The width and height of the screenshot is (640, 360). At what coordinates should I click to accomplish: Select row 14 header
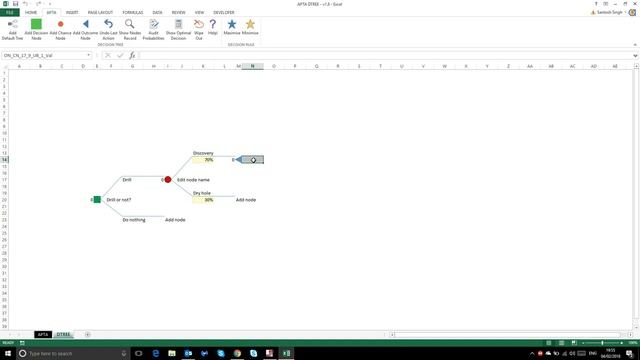pos(4,160)
